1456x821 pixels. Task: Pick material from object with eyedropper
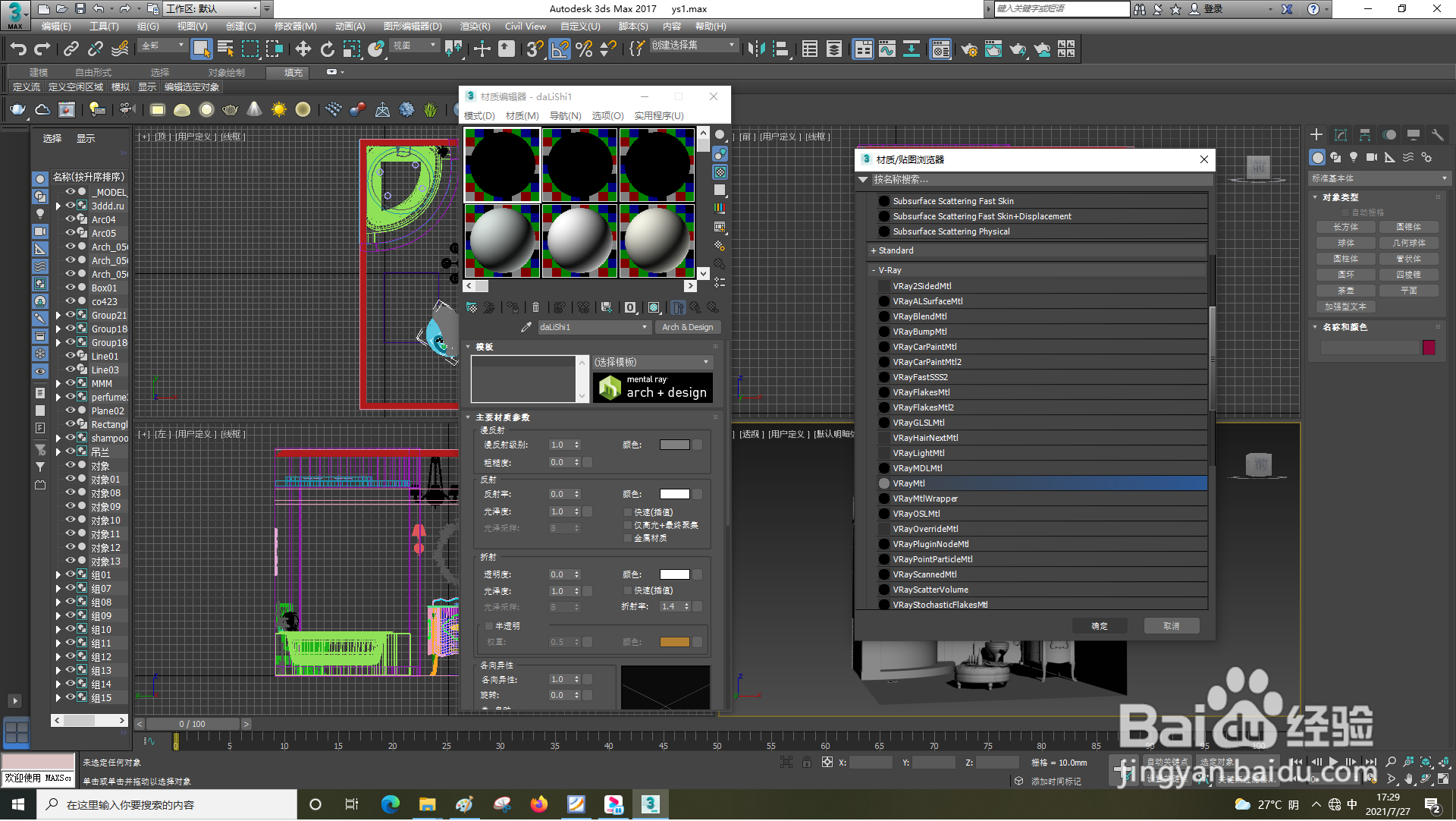(x=526, y=327)
